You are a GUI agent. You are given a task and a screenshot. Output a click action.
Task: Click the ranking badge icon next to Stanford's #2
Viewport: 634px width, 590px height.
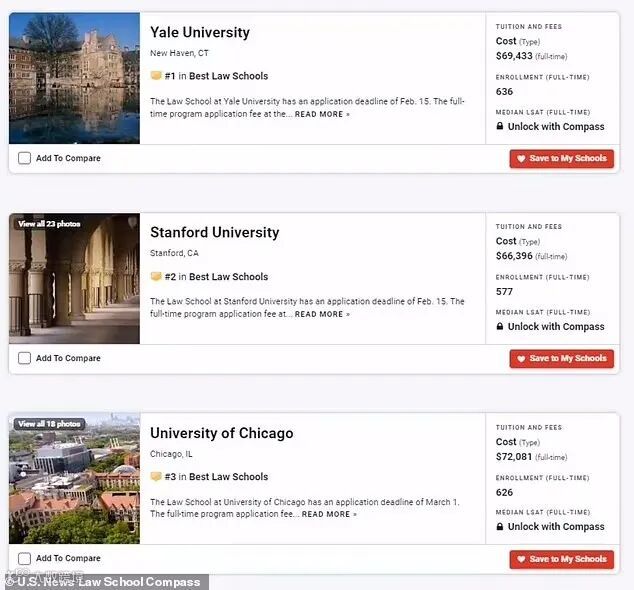156,276
